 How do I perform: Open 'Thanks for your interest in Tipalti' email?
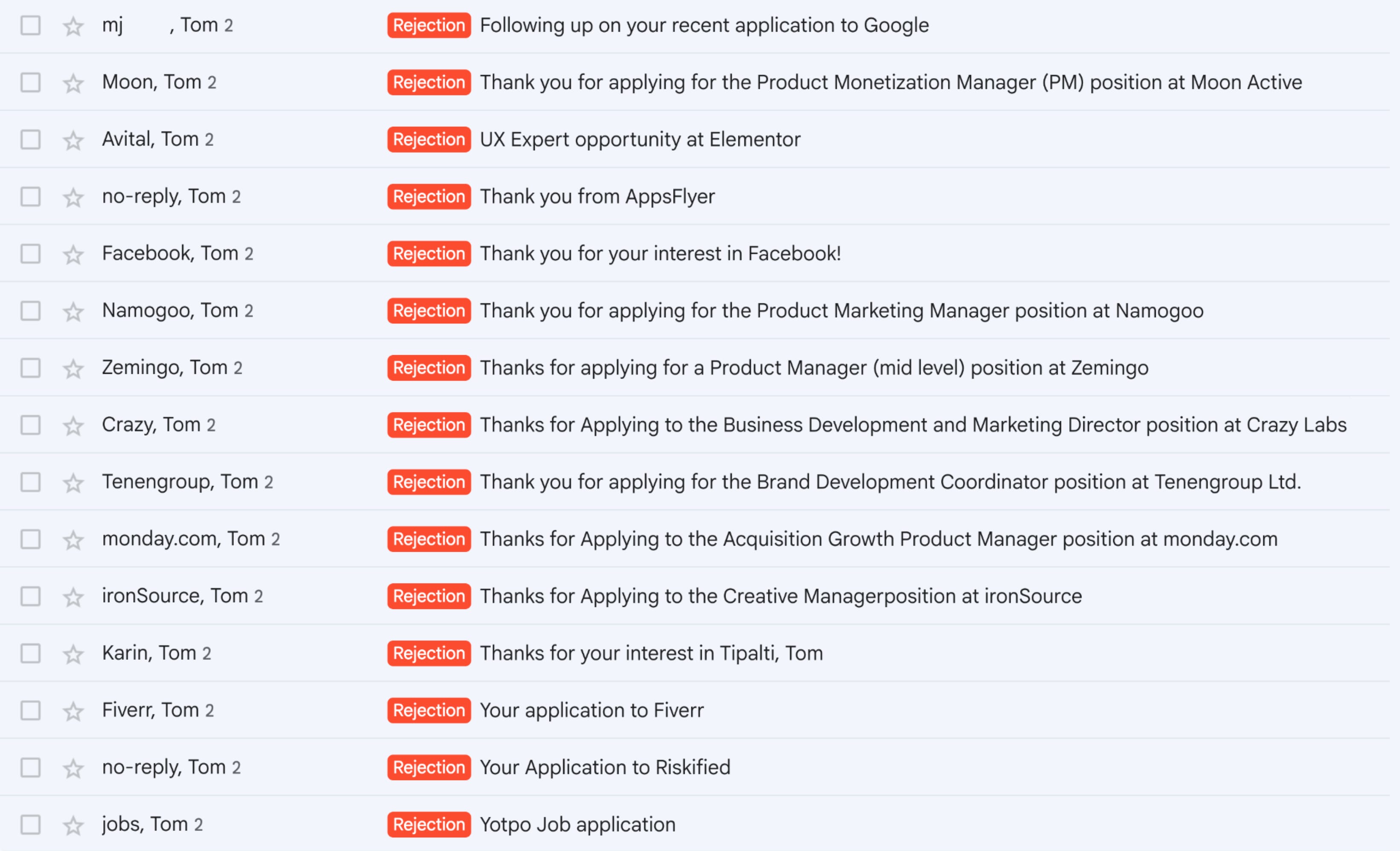pos(651,653)
